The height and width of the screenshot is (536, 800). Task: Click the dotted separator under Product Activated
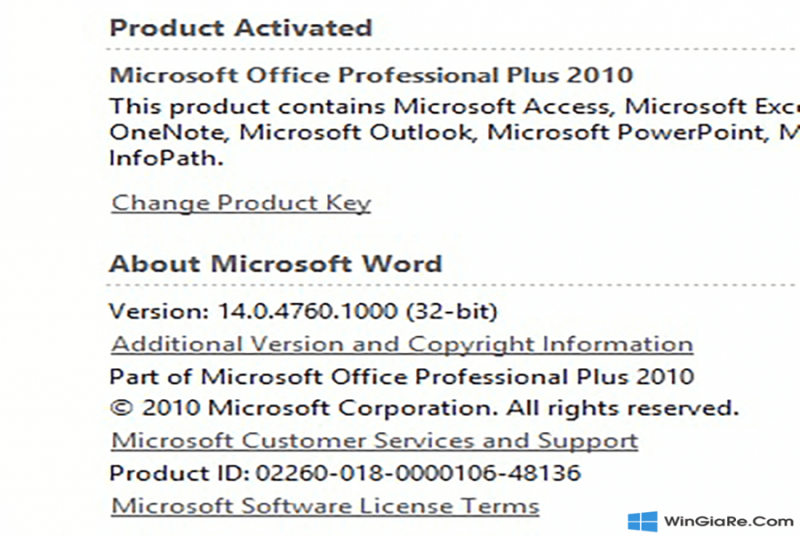coord(453,49)
